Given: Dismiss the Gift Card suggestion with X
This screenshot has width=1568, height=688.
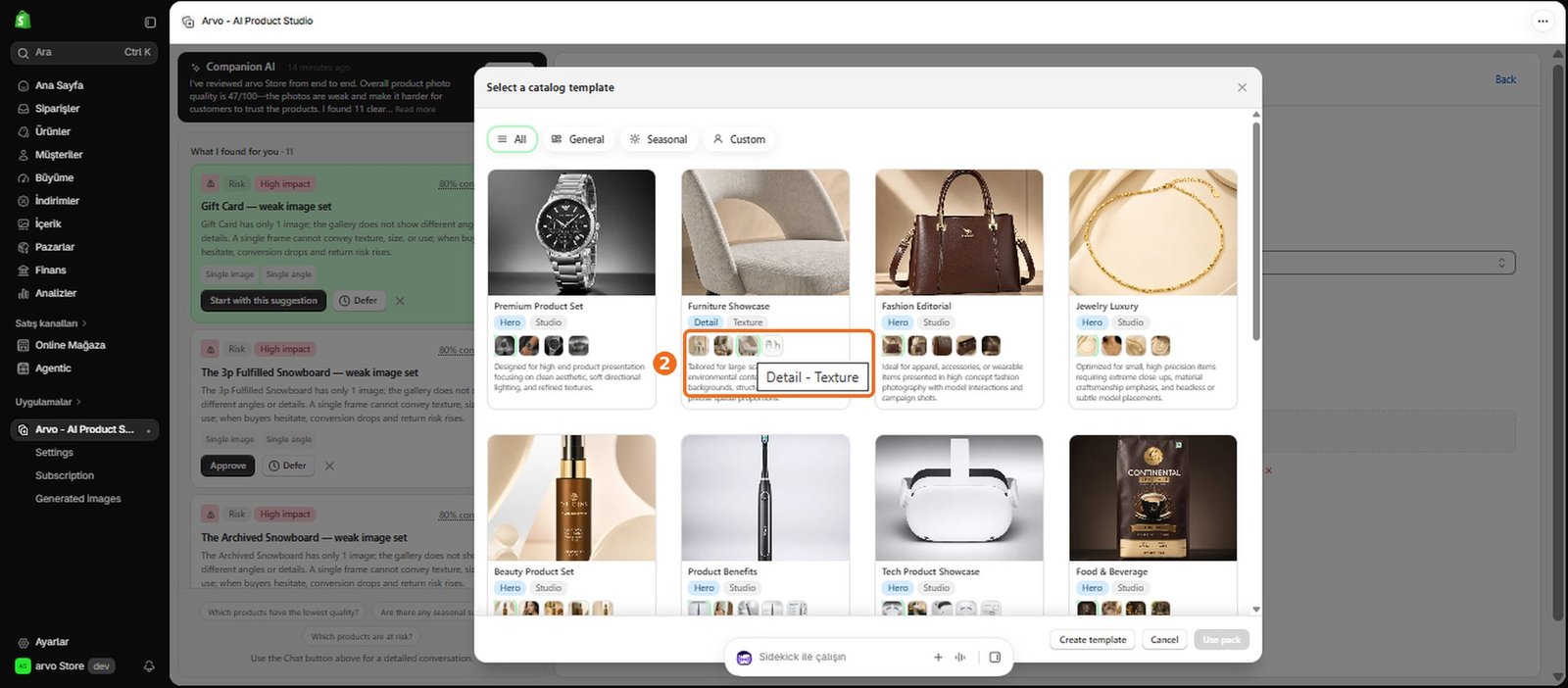Looking at the screenshot, I should pyautogui.click(x=400, y=301).
